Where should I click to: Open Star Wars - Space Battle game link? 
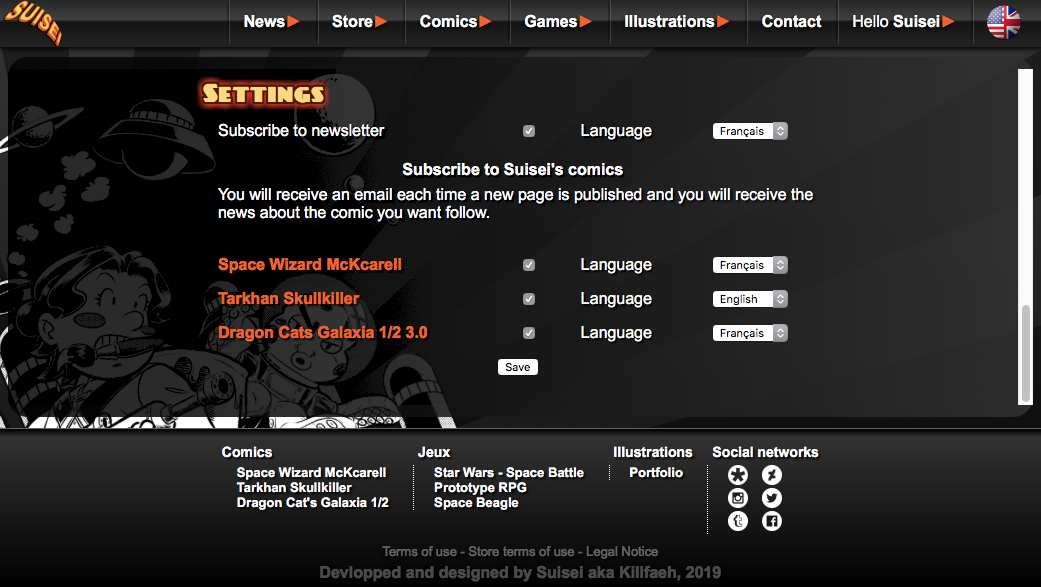pyautogui.click(x=509, y=472)
